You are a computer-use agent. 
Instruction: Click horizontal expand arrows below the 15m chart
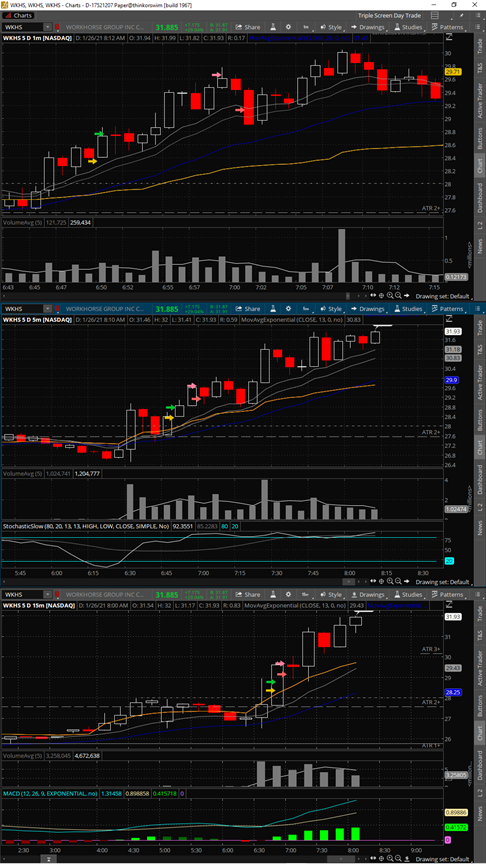[373, 859]
